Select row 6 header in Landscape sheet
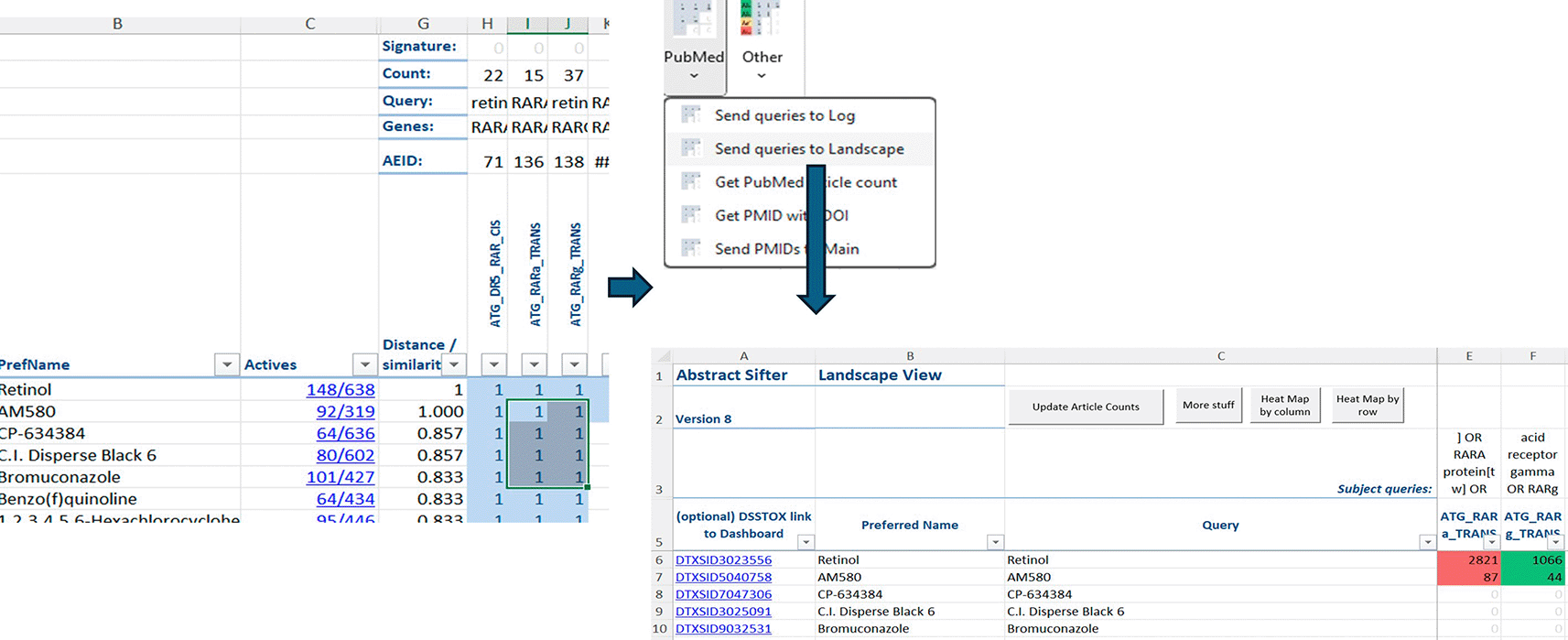 (659, 559)
